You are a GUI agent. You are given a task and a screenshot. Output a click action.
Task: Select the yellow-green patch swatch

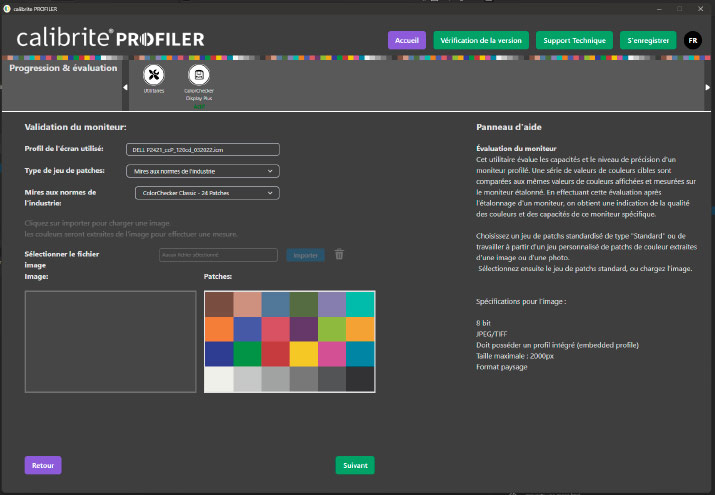click(x=332, y=329)
